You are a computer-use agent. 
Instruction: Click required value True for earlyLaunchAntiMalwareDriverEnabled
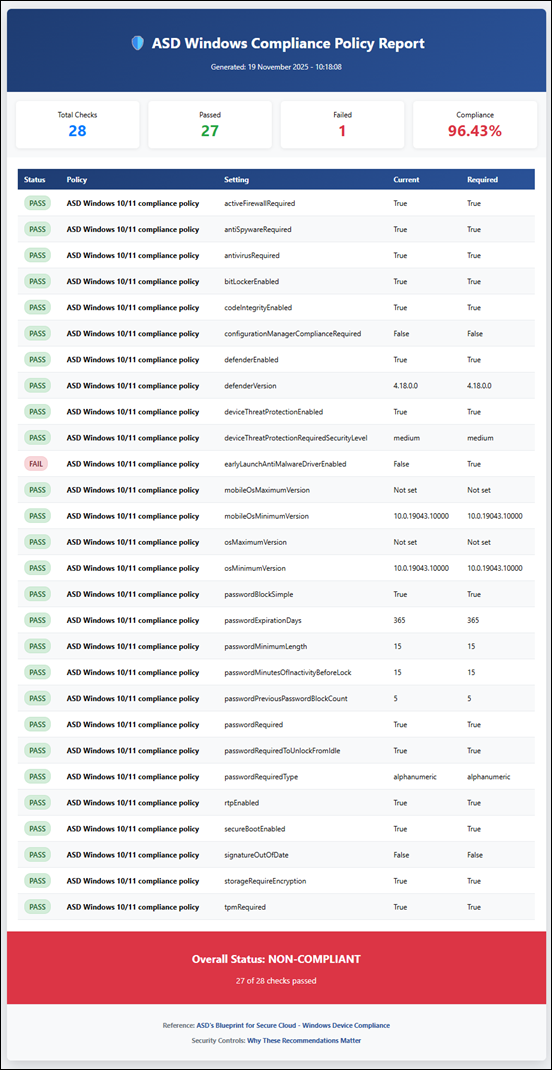[474, 464]
